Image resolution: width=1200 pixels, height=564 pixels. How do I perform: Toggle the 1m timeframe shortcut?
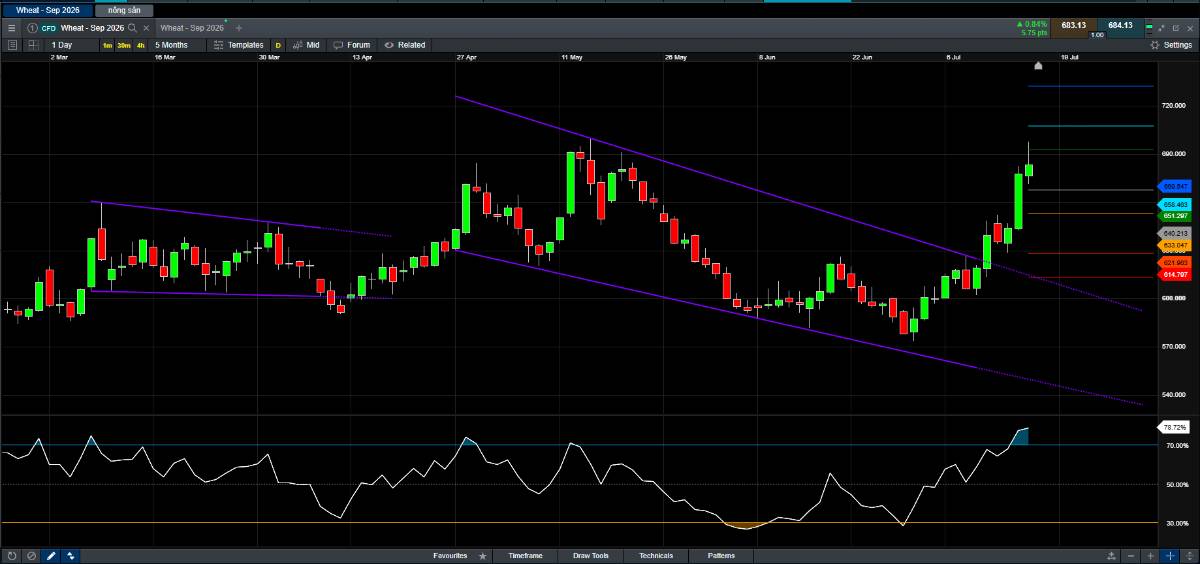tap(107, 45)
